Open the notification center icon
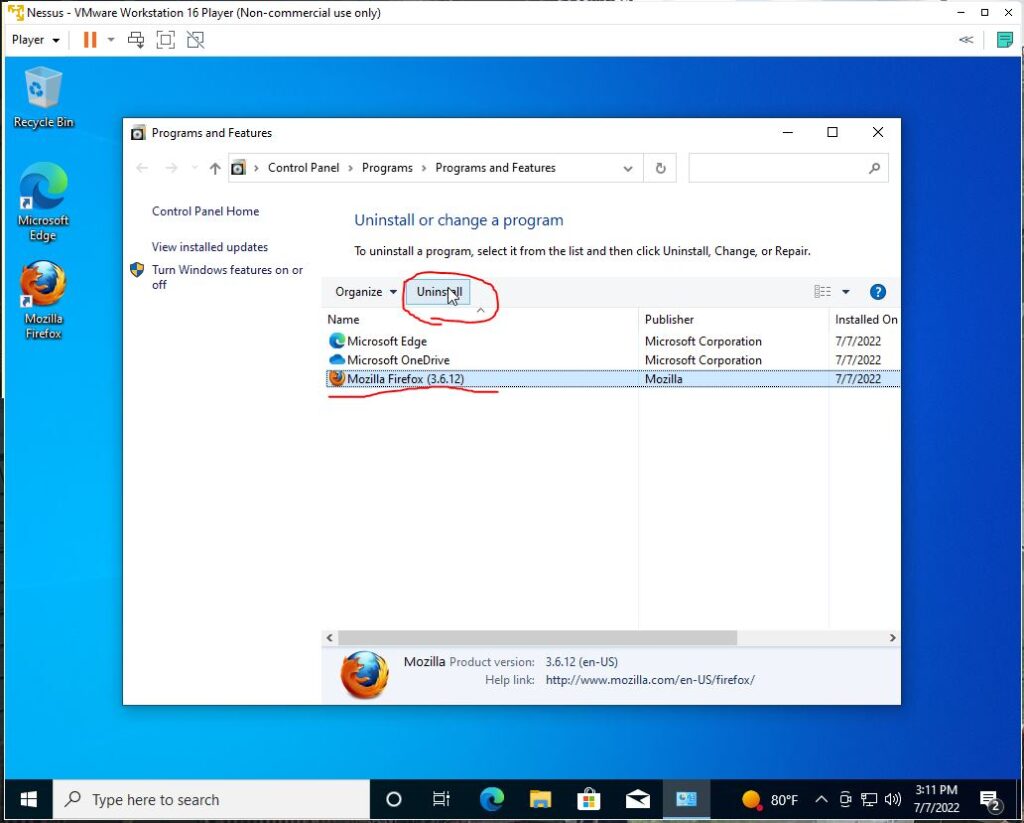Screen dimensions: 1024x823 pos(991,799)
